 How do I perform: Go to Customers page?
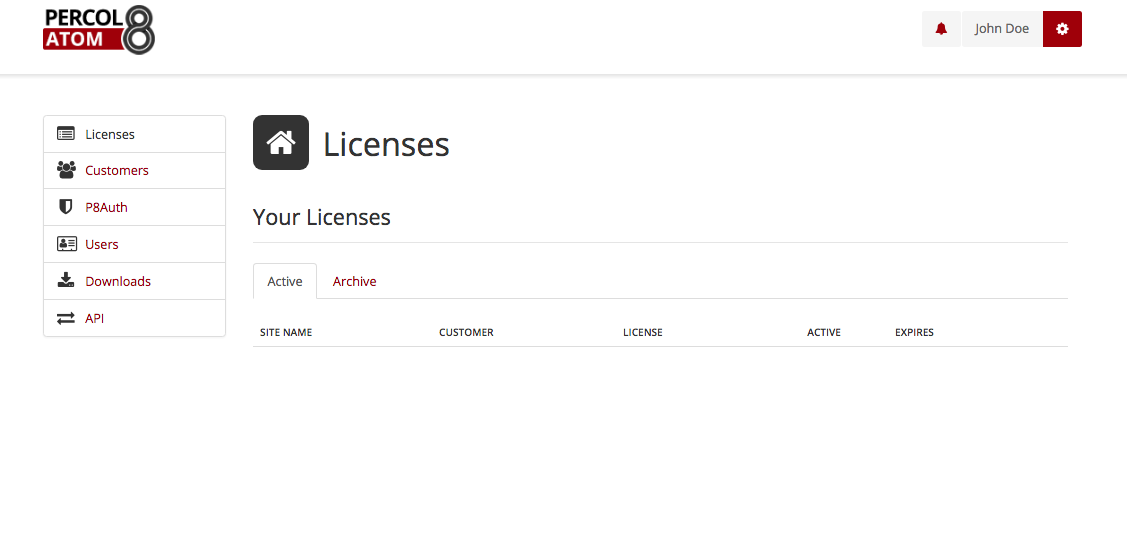point(134,170)
